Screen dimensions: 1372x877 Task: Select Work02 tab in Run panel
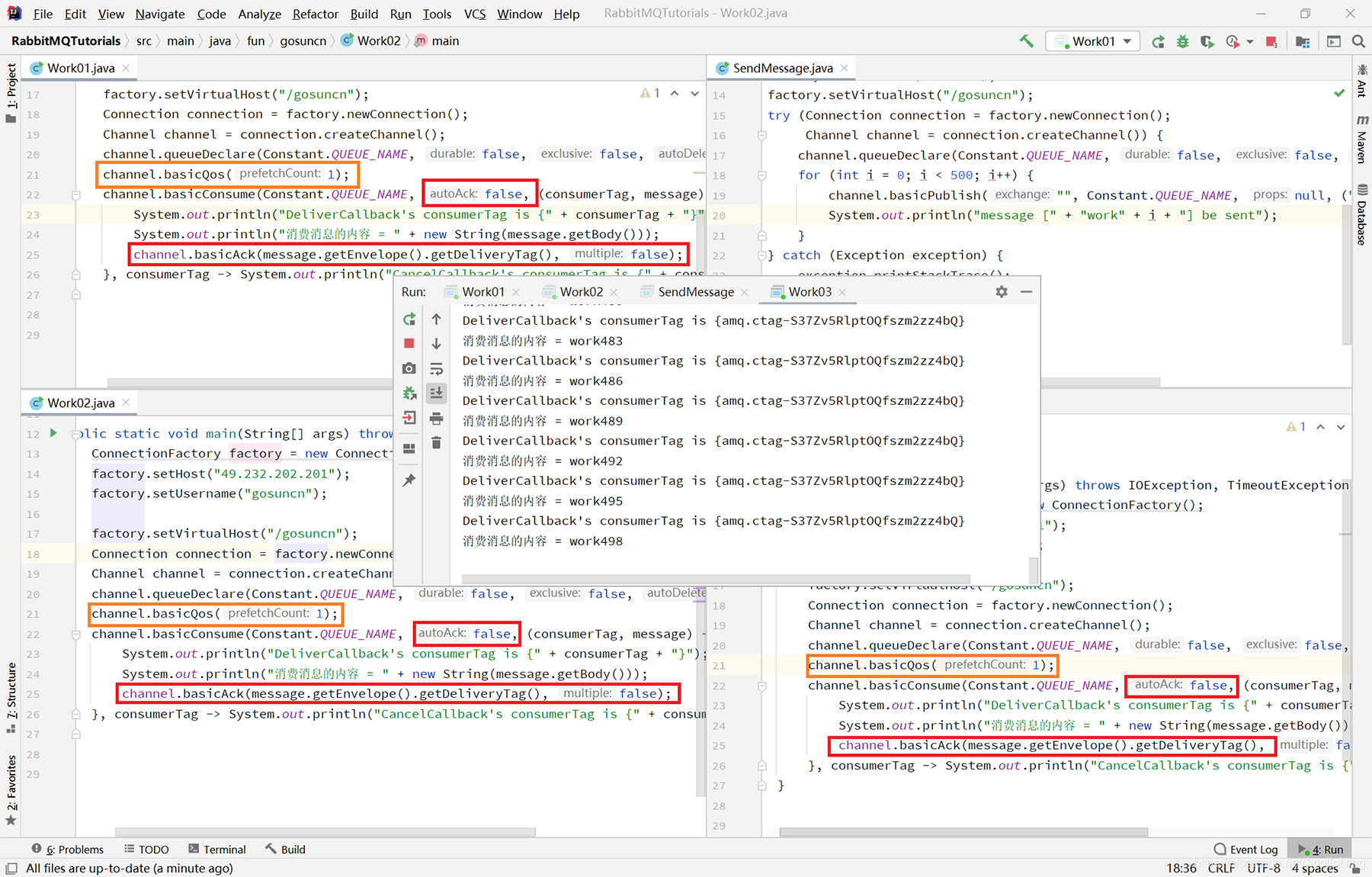pyautogui.click(x=581, y=291)
